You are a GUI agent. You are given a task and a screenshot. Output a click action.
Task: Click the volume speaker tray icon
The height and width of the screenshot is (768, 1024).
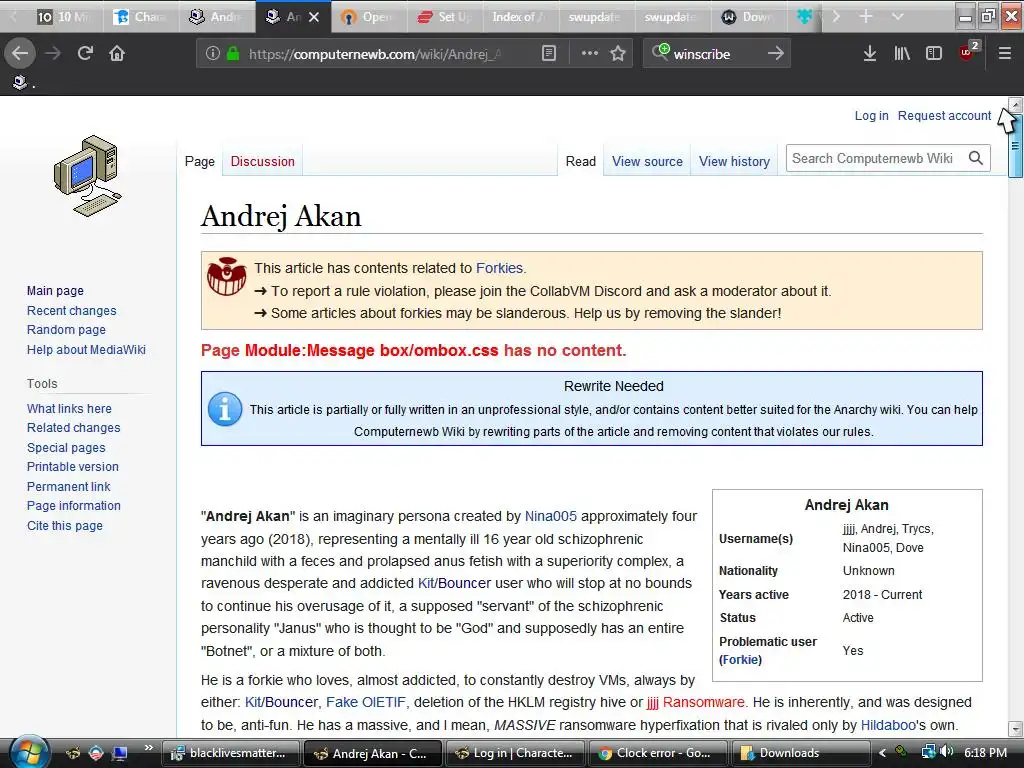[x=947, y=752]
